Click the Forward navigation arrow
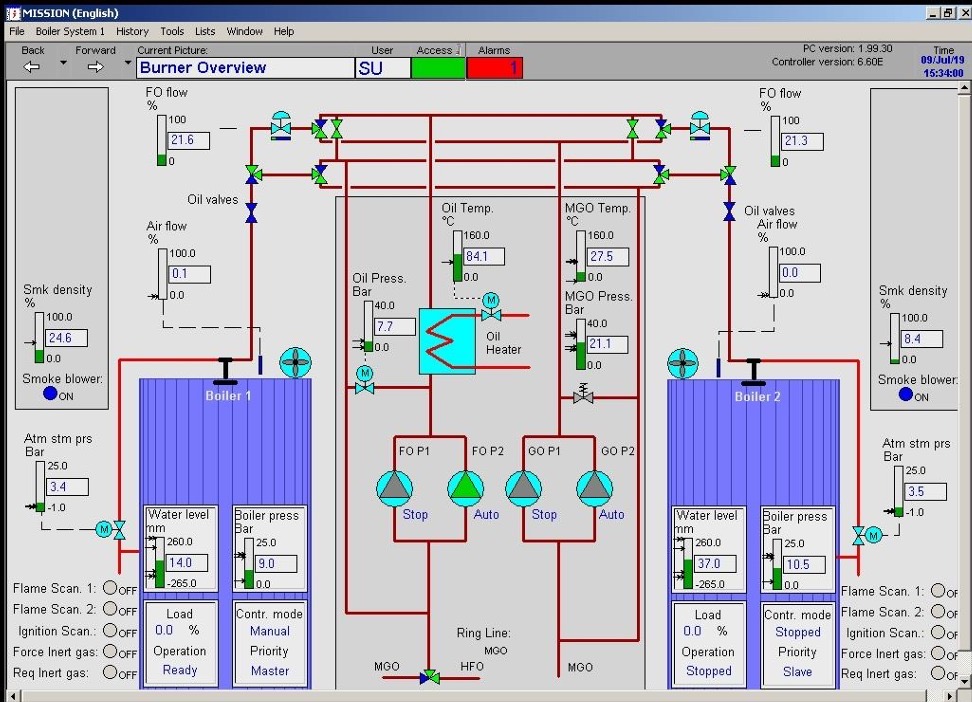This screenshot has height=702, width=972. (95, 67)
